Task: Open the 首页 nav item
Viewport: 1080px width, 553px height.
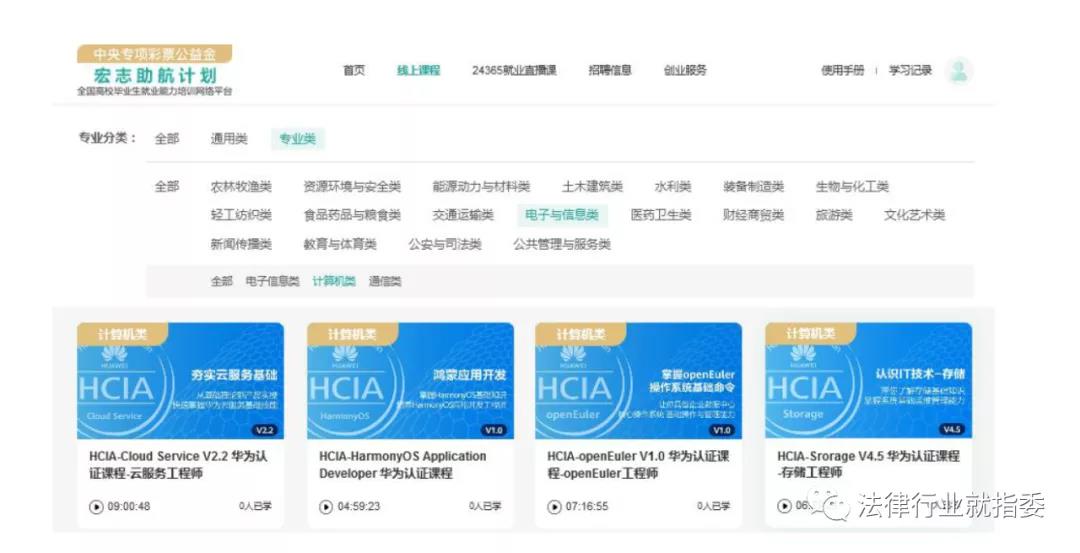Action: pyautogui.click(x=354, y=70)
